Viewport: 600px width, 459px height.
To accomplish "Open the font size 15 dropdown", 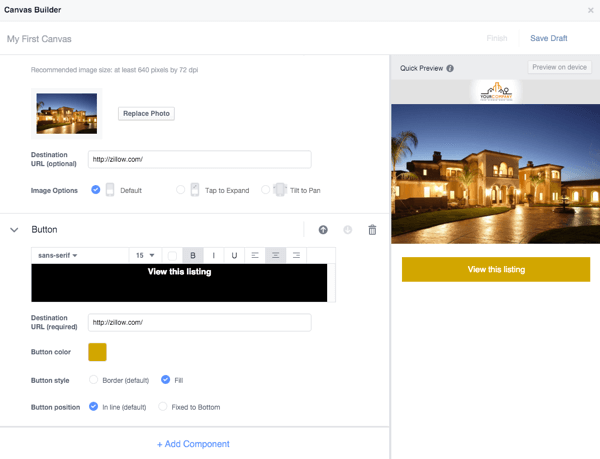I will [x=145, y=255].
